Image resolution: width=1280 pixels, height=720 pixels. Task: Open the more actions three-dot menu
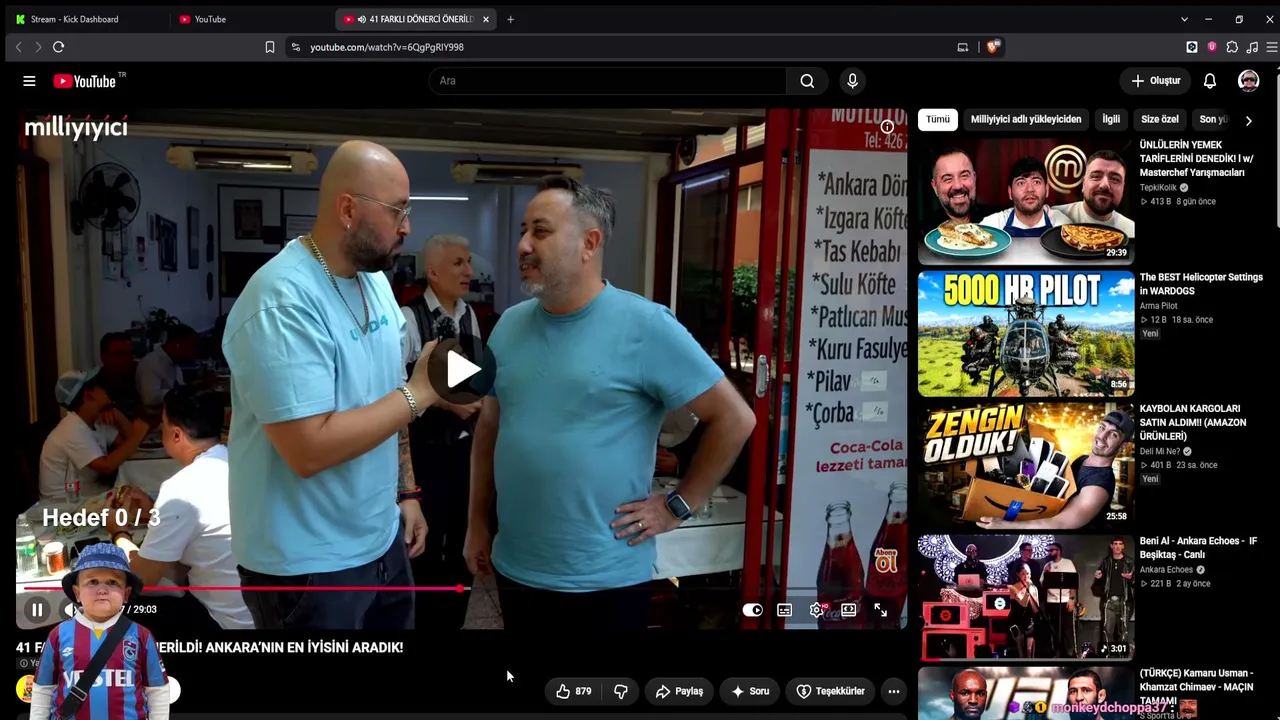click(x=894, y=691)
